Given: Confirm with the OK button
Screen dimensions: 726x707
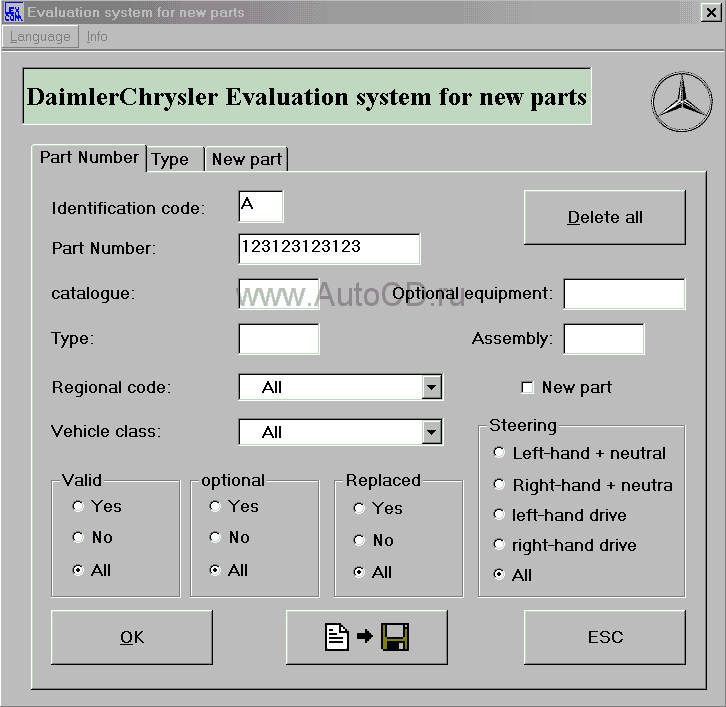Looking at the screenshot, I should coord(132,637).
